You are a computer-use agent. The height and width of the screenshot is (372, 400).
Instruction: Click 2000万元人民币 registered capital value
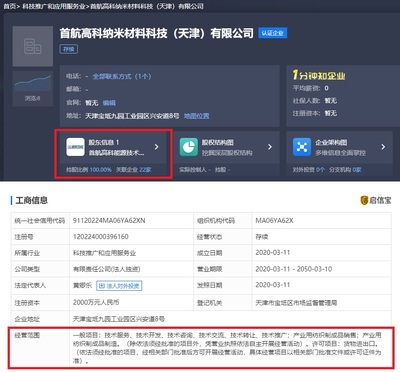pyautogui.click(x=96, y=303)
